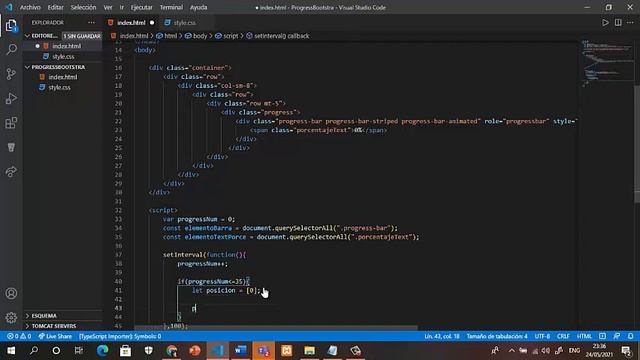The image size is (640, 360).
Task: Click the run file play button
Action: pos(605,23)
